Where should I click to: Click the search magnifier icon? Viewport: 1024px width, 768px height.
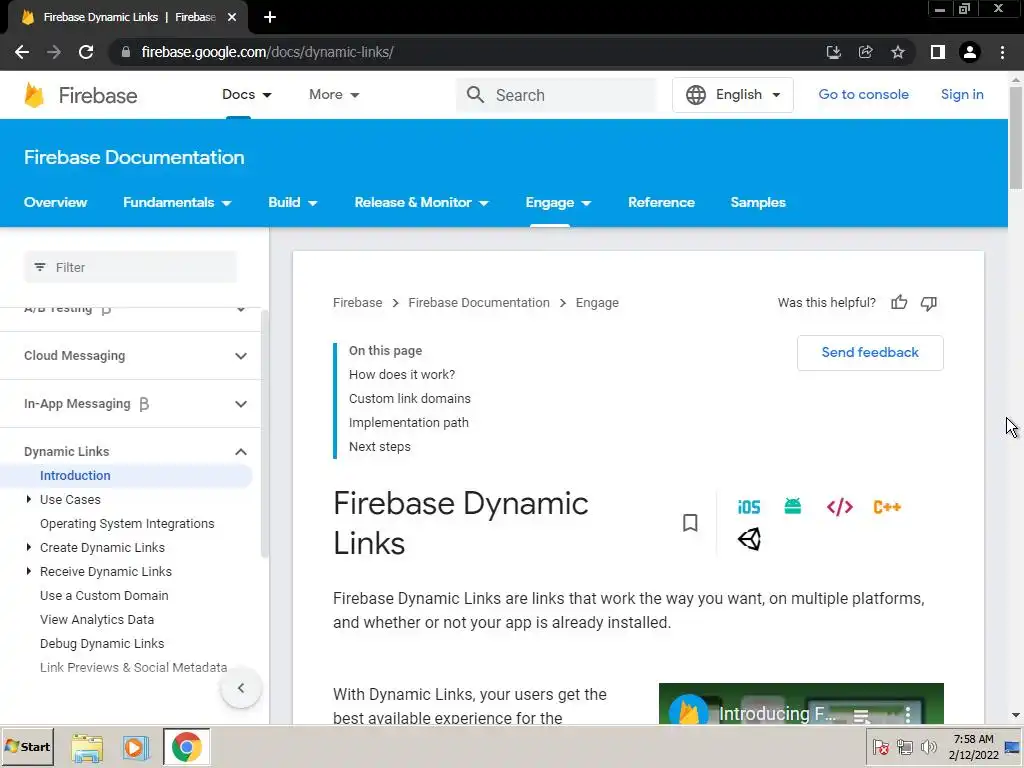click(x=475, y=95)
